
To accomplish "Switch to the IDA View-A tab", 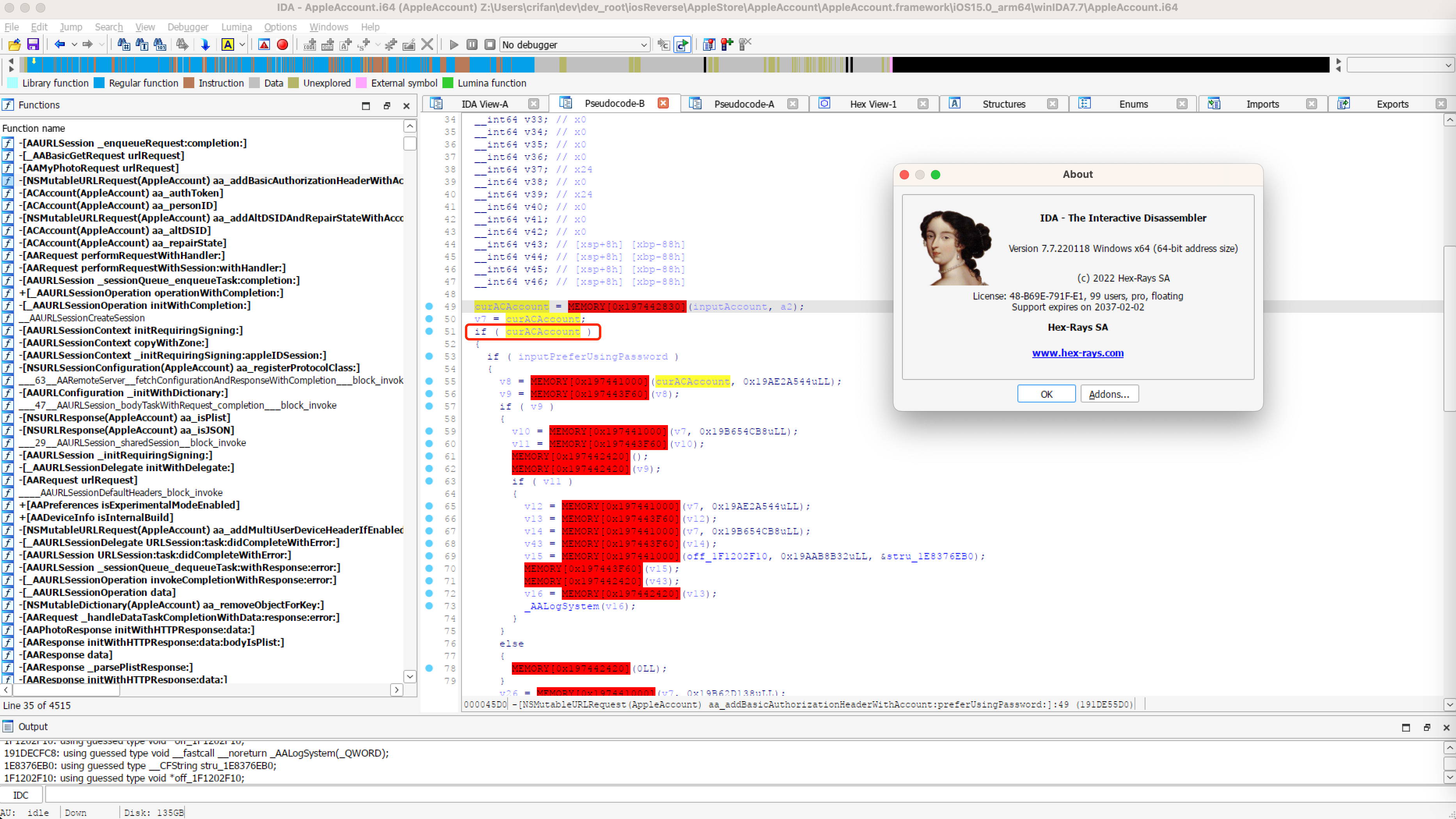I will point(485,104).
